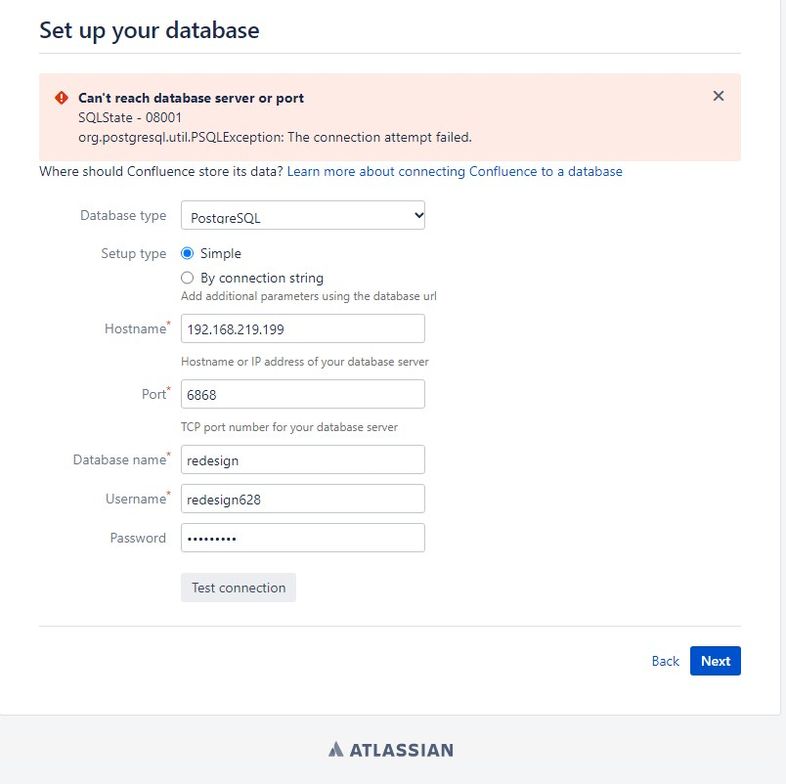Click TCP port number hint text
This screenshot has height=784, width=786.
click(x=289, y=427)
